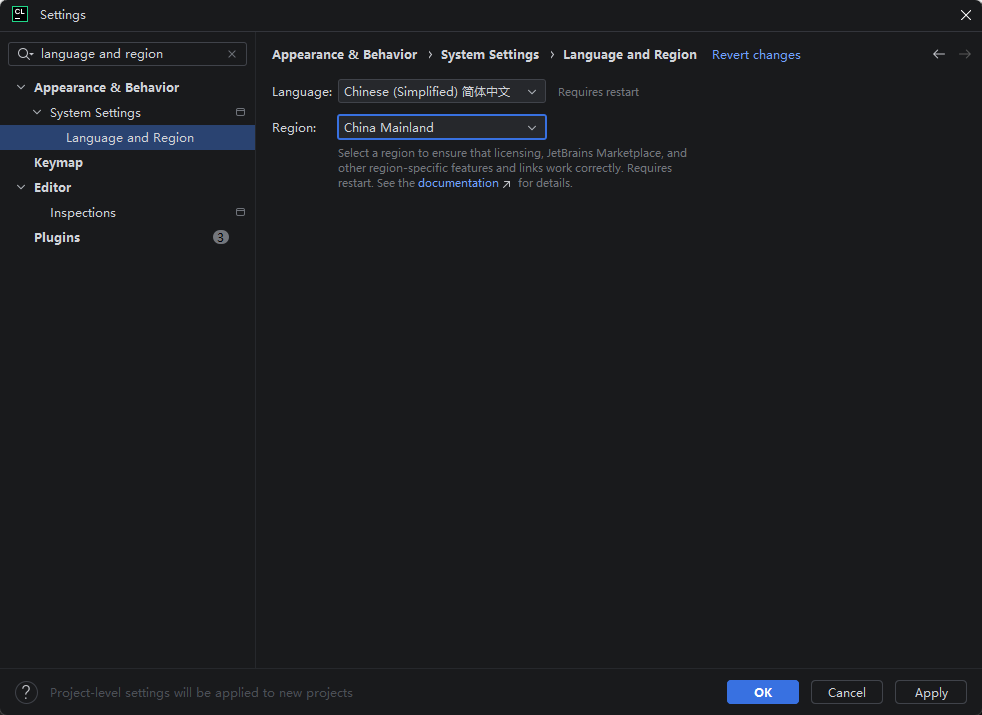Open the Region dropdown
This screenshot has width=982, height=715.
click(442, 127)
